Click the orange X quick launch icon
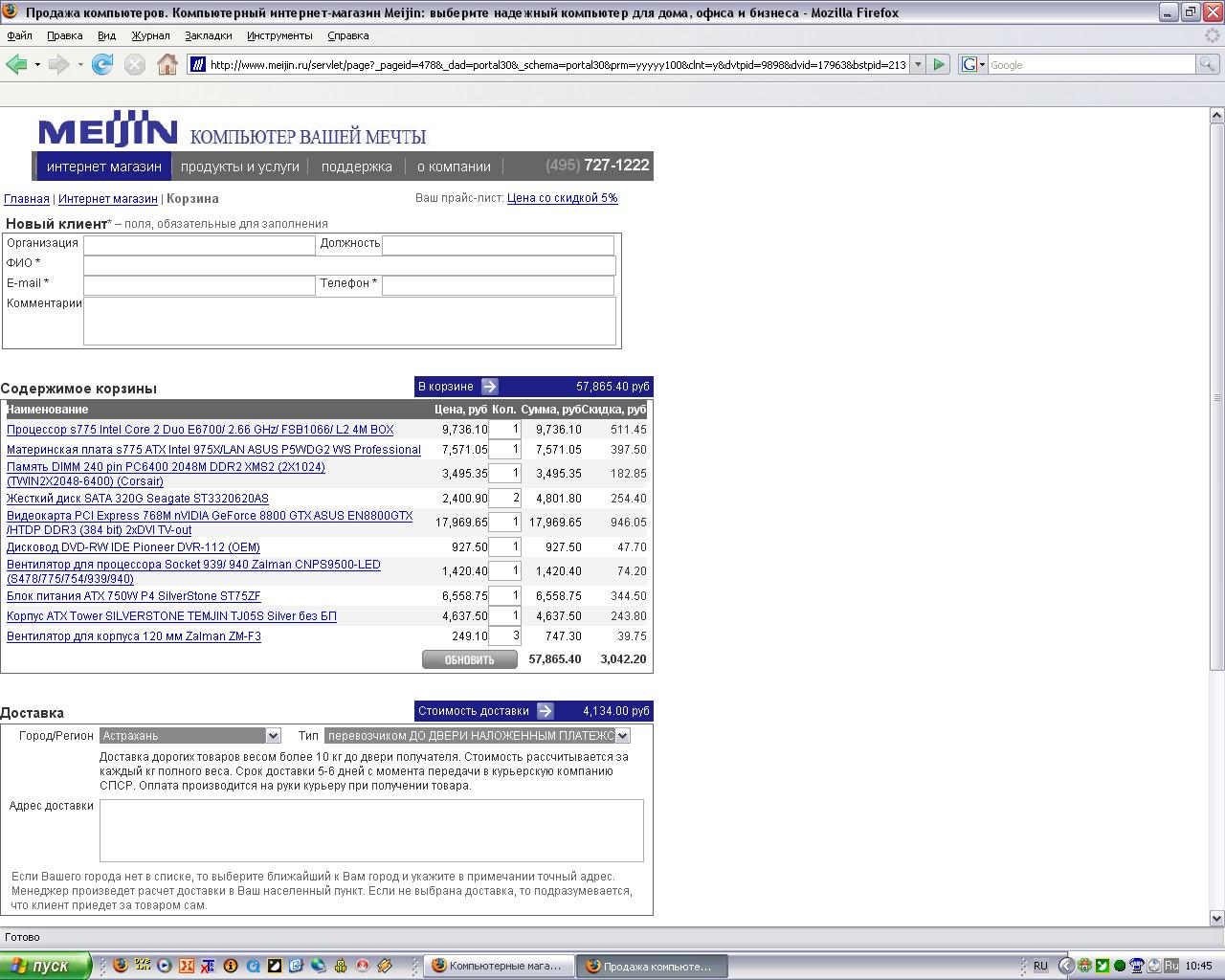 (x=187, y=966)
